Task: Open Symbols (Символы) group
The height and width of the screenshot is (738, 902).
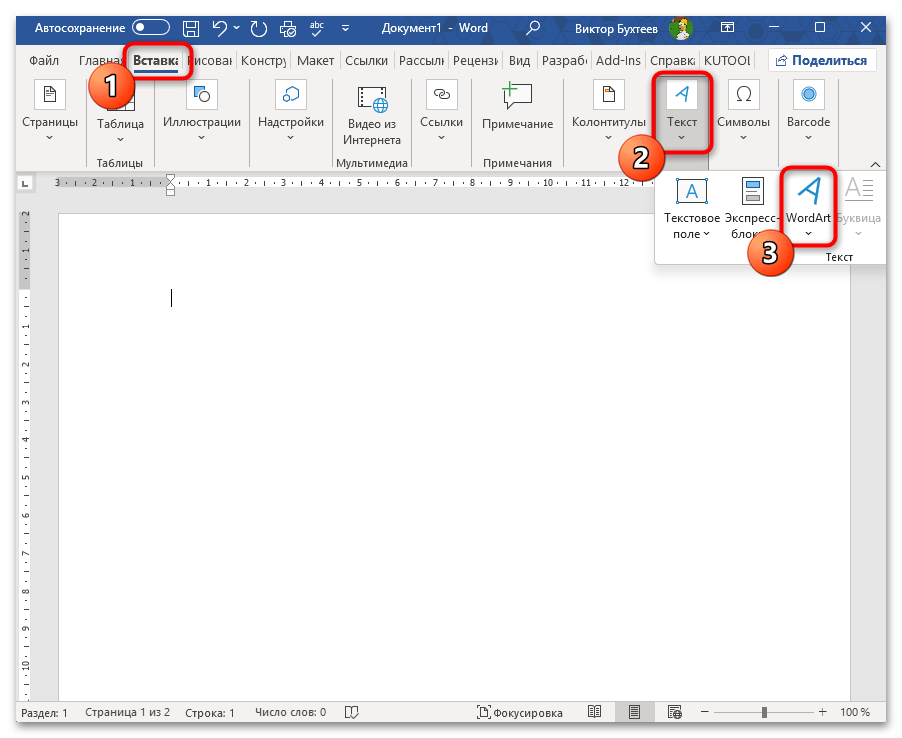Action: [743, 112]
